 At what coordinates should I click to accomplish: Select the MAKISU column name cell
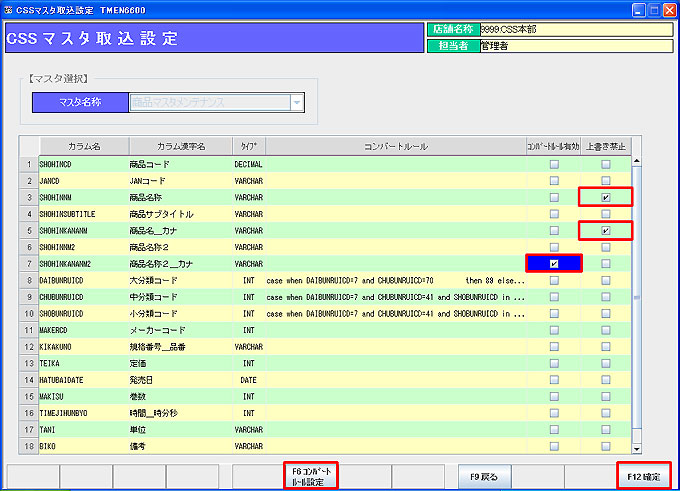tap(84, 396)
